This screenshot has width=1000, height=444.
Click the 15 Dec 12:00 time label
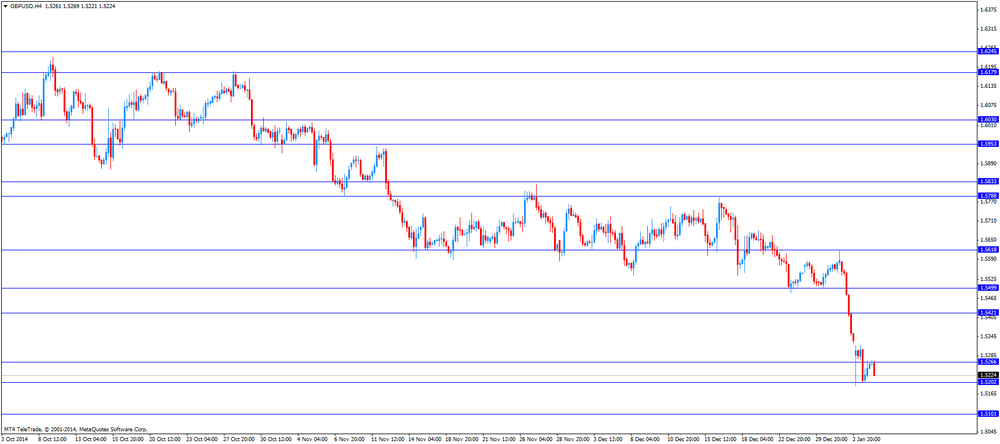click(723, 440)
